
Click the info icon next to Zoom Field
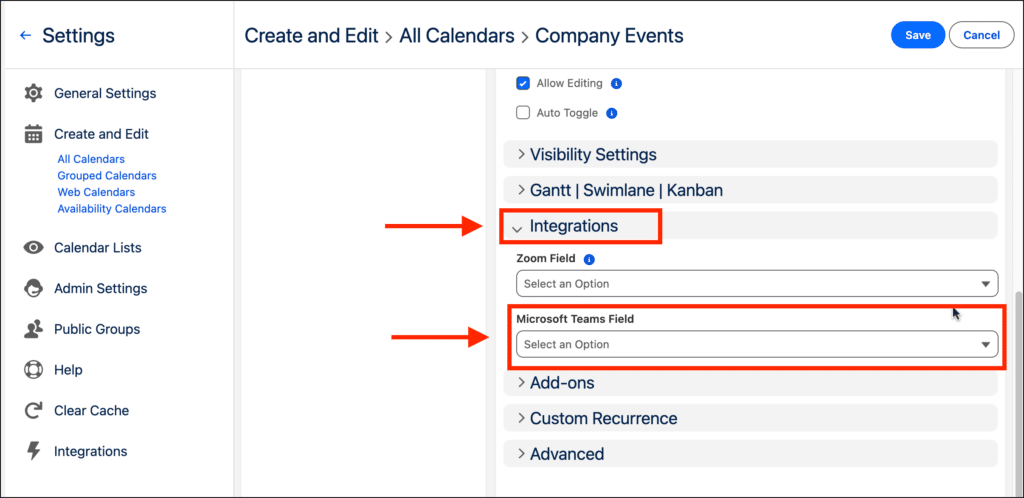[x=589, y=259]
